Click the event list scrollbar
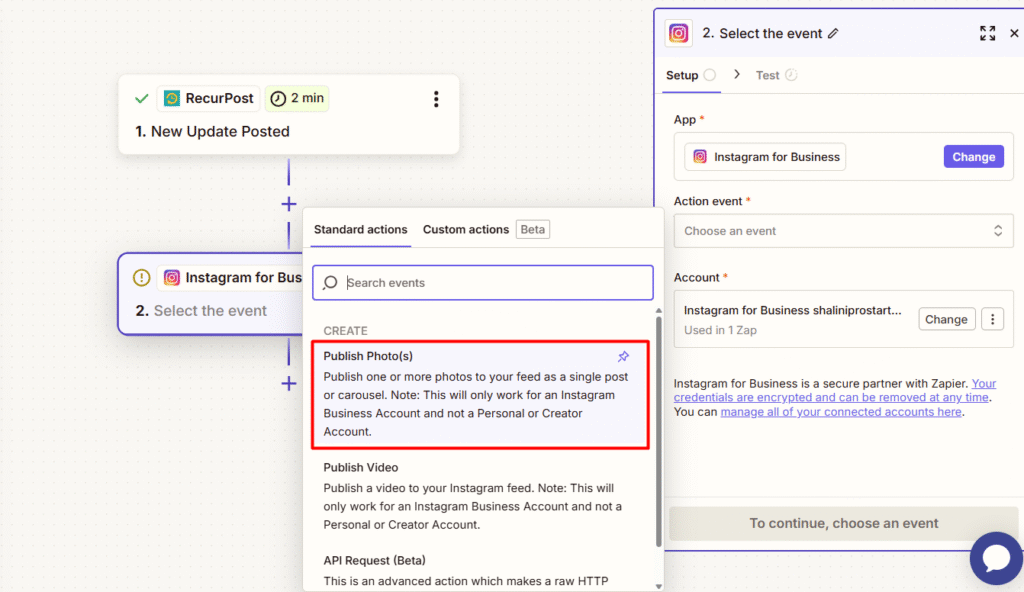 click(x=658, y=431)
